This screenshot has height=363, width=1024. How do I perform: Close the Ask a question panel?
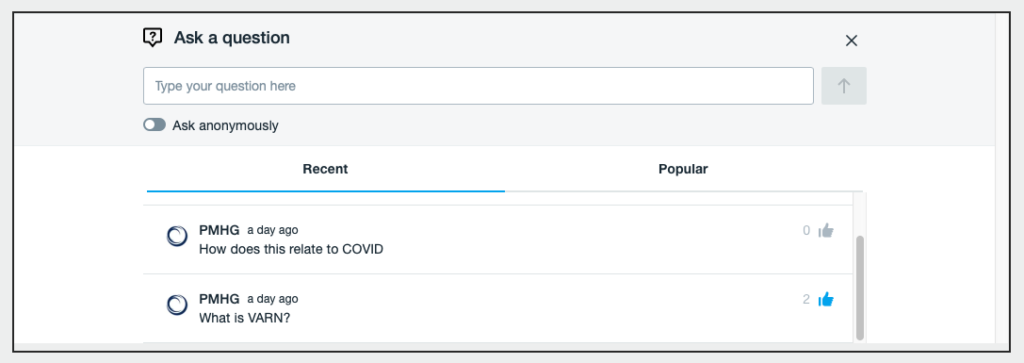851,41
